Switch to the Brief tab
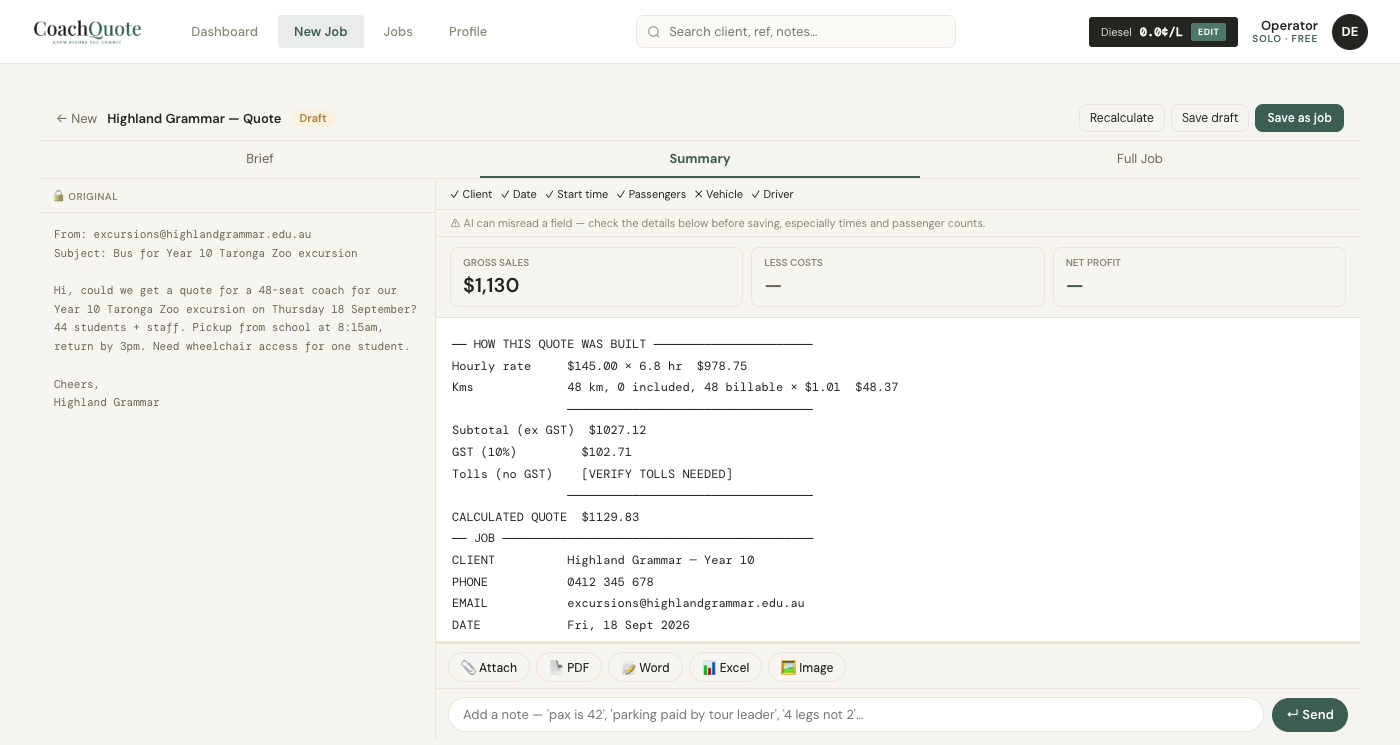Screen dimensions: 1400x745 tap(260, 158)
